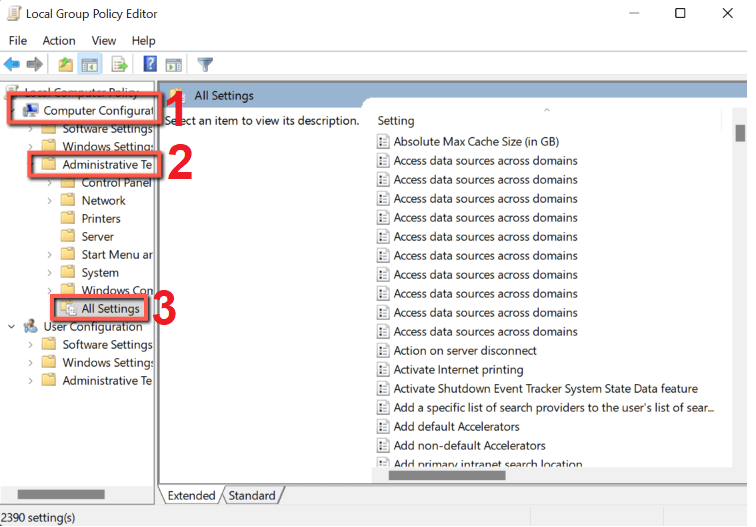Viewport: 756px width, 527px height.
Task: Collapse the User Configuration node
Action: pos(12,327)
